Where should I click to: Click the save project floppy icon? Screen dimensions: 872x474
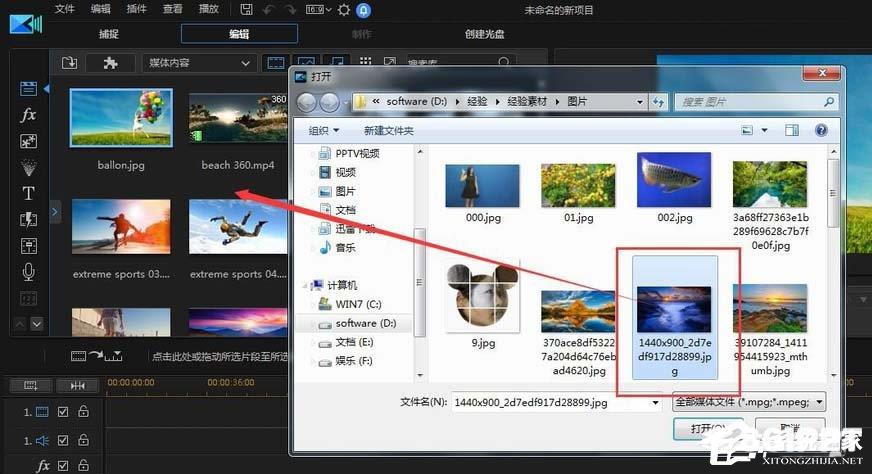(x=246, y=9)
